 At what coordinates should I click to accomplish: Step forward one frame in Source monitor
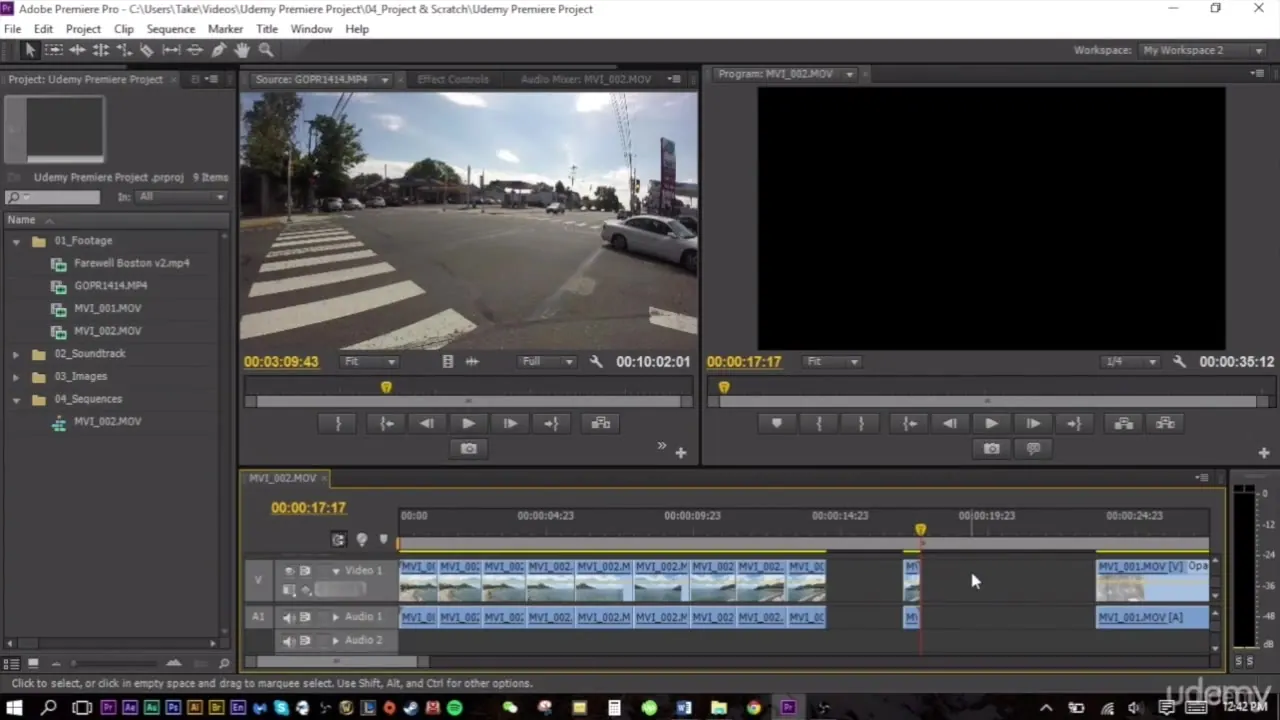510,424
